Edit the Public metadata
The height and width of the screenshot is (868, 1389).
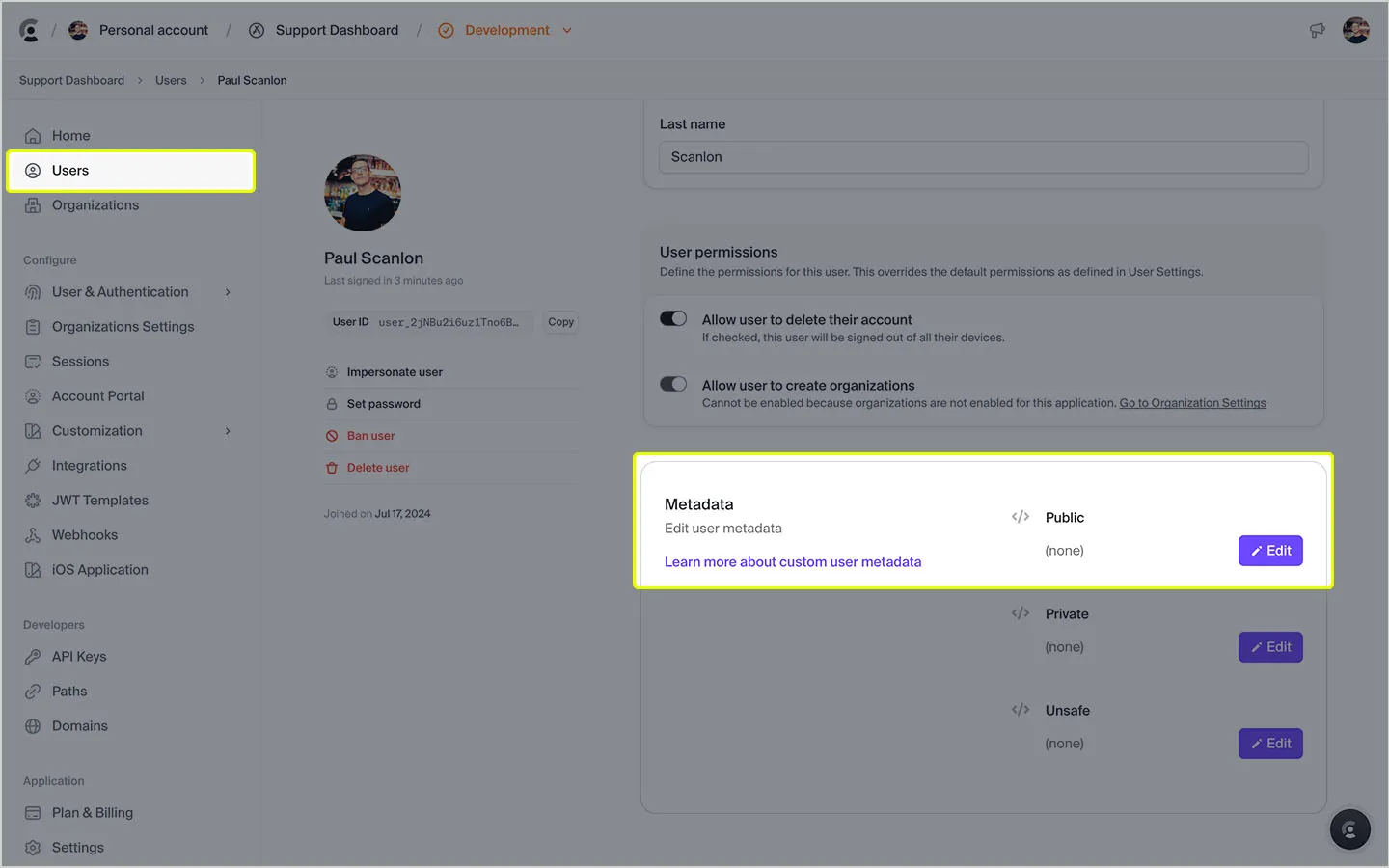click(x=1270, y=551)
